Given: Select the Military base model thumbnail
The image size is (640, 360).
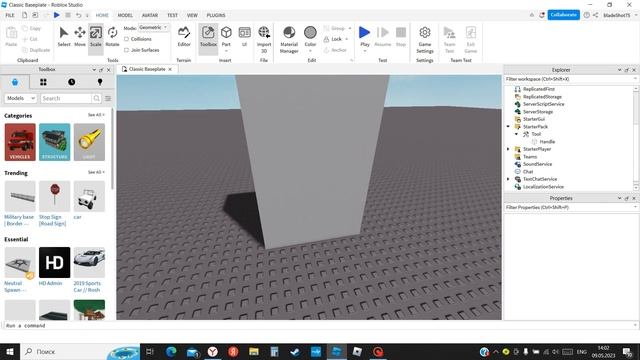Looking at the screenshot, I should coord(20,196).
